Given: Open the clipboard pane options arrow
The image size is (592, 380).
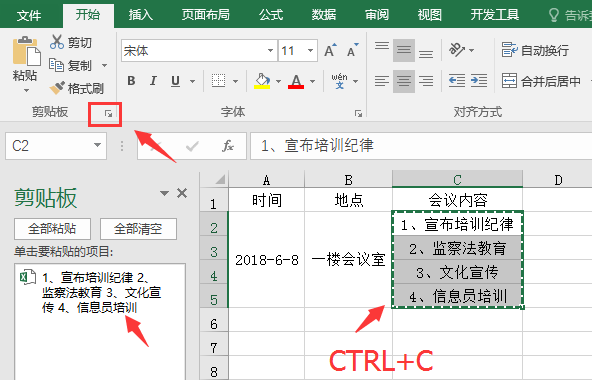Looking at the screenshot, I should tap(164, 193).
